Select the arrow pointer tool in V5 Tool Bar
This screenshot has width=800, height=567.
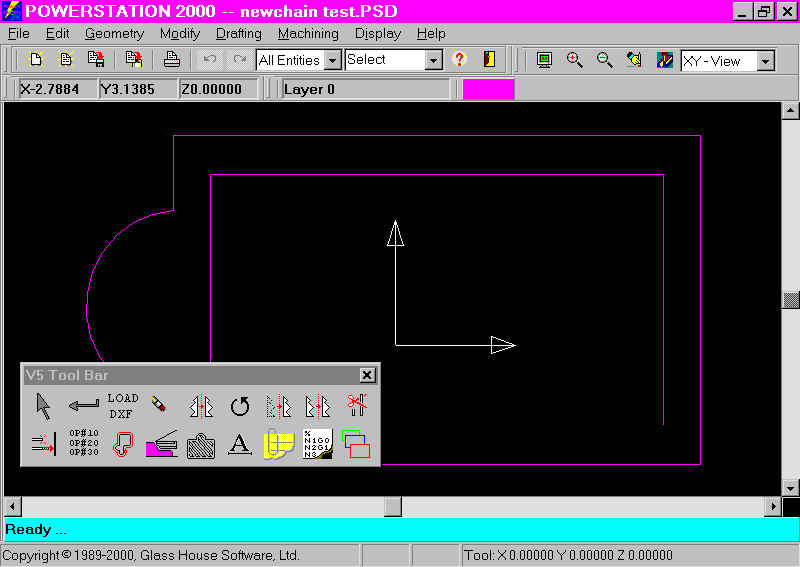click(44, 406)
